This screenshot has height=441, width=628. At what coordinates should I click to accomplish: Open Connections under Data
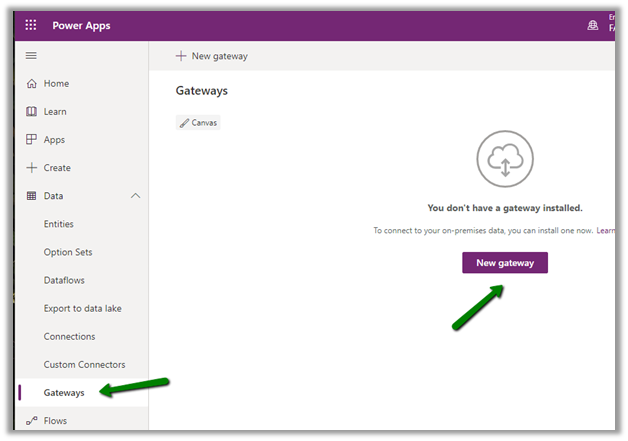point(70,336)
